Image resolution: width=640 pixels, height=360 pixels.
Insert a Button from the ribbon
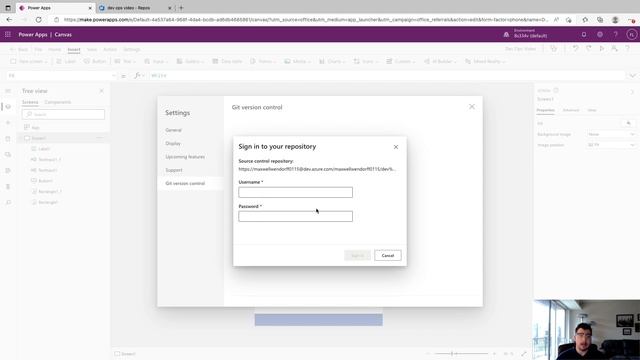[x=95, y=61]
